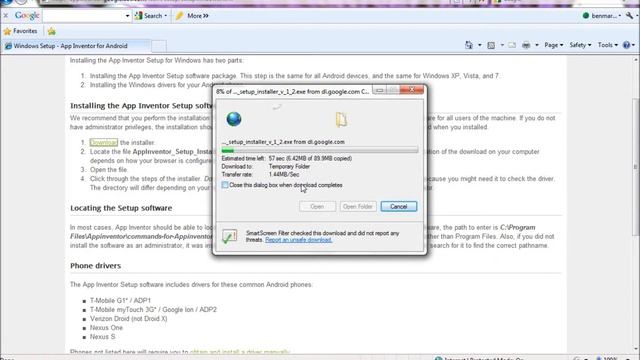Check 'Close this dialog box when download completes'
The width and height of the screenshot is (640, 360).
[225, 185]
